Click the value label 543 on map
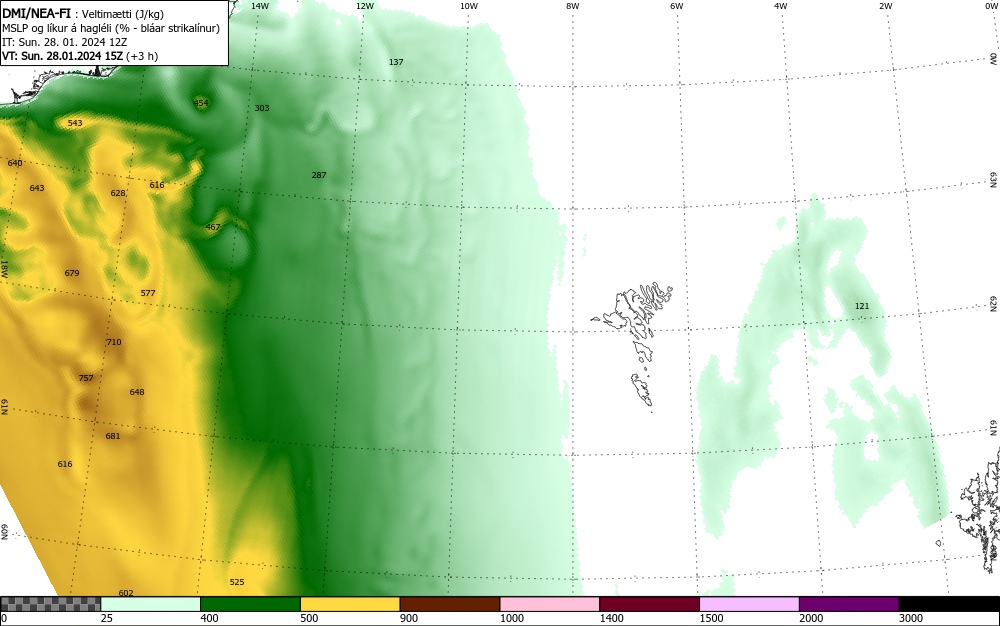1000x626 pixels. point(75,123)
